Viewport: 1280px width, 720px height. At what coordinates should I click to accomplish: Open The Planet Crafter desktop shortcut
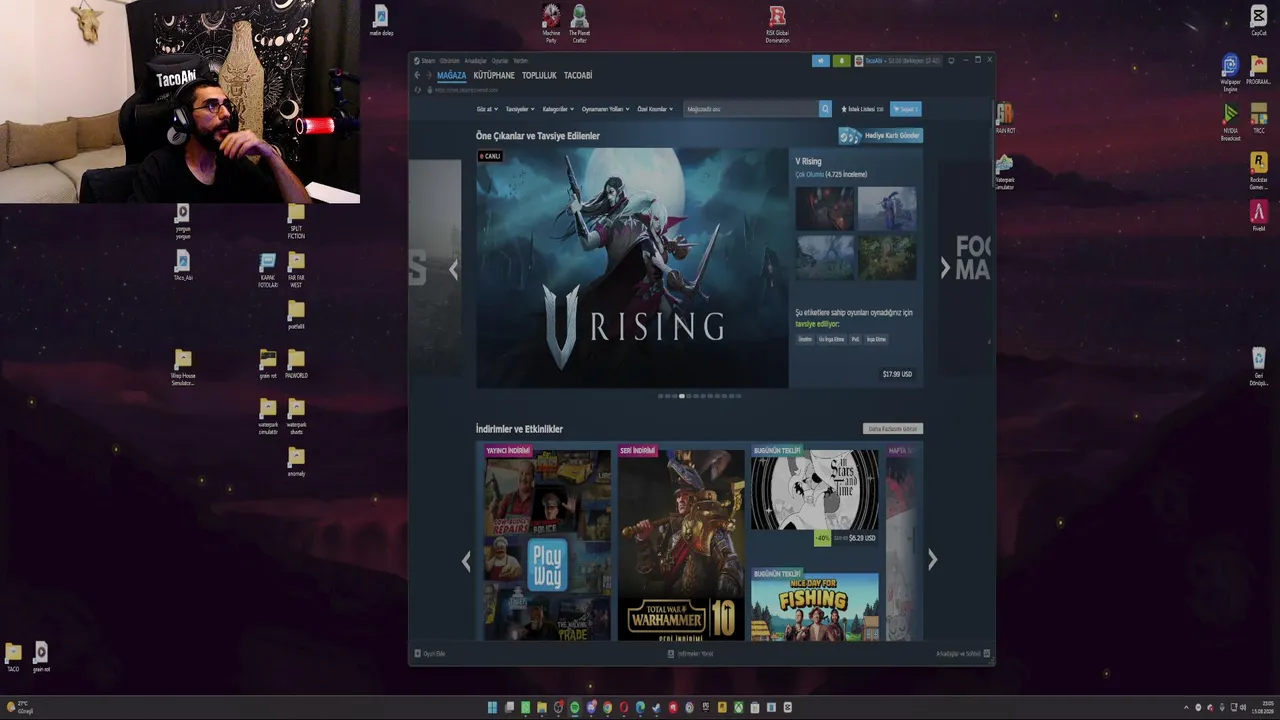click(x=579, y=23)
